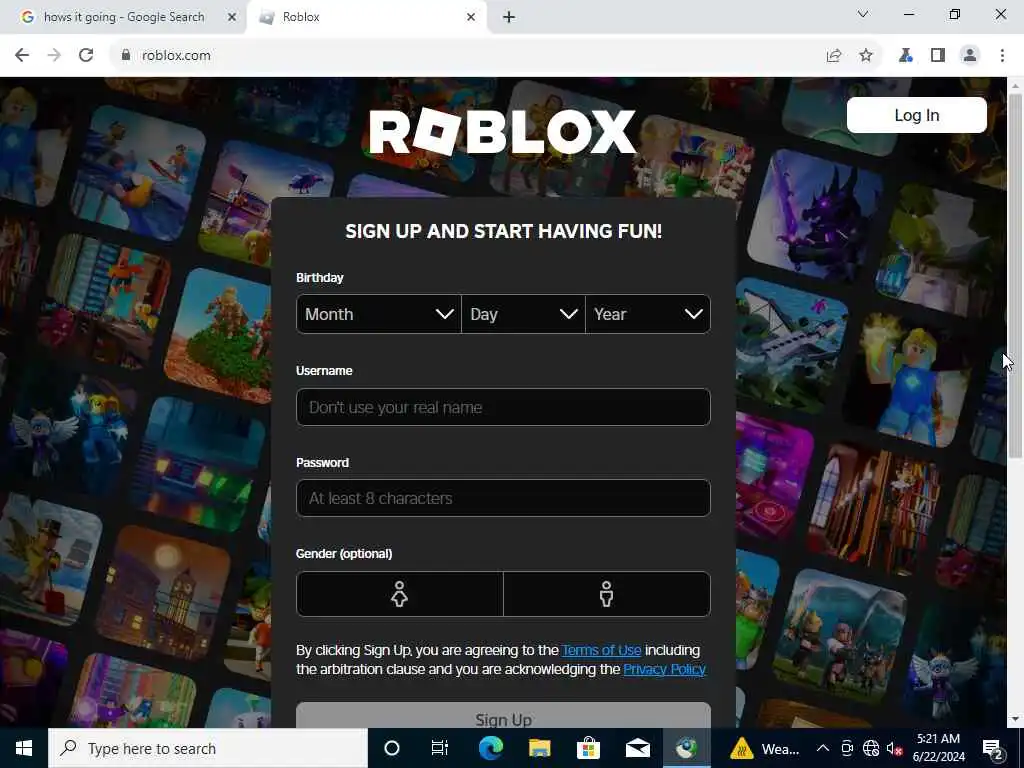
Task: Close the Roblox tab
Action: coord(471,18)
